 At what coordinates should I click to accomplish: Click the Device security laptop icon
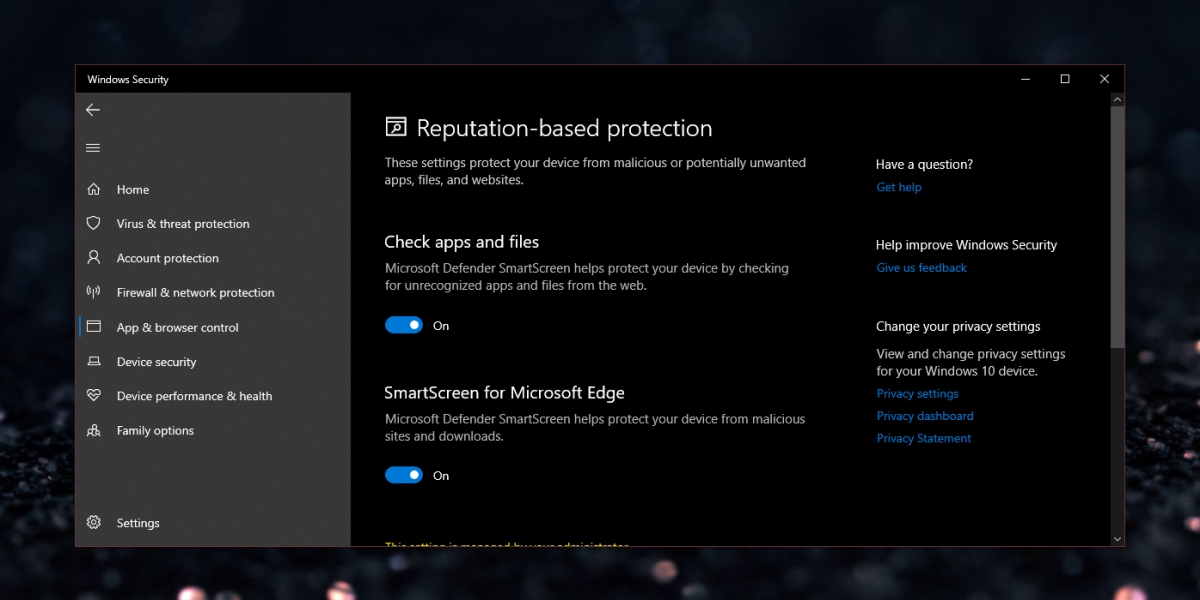click(x=94, y=361)
